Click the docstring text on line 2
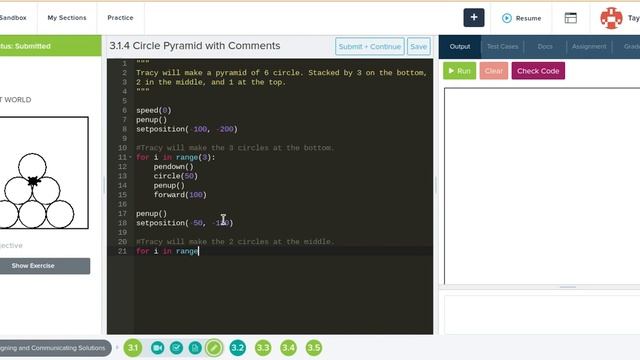The height and width of the screenshot is (360, 640). [x=281, y=73]
